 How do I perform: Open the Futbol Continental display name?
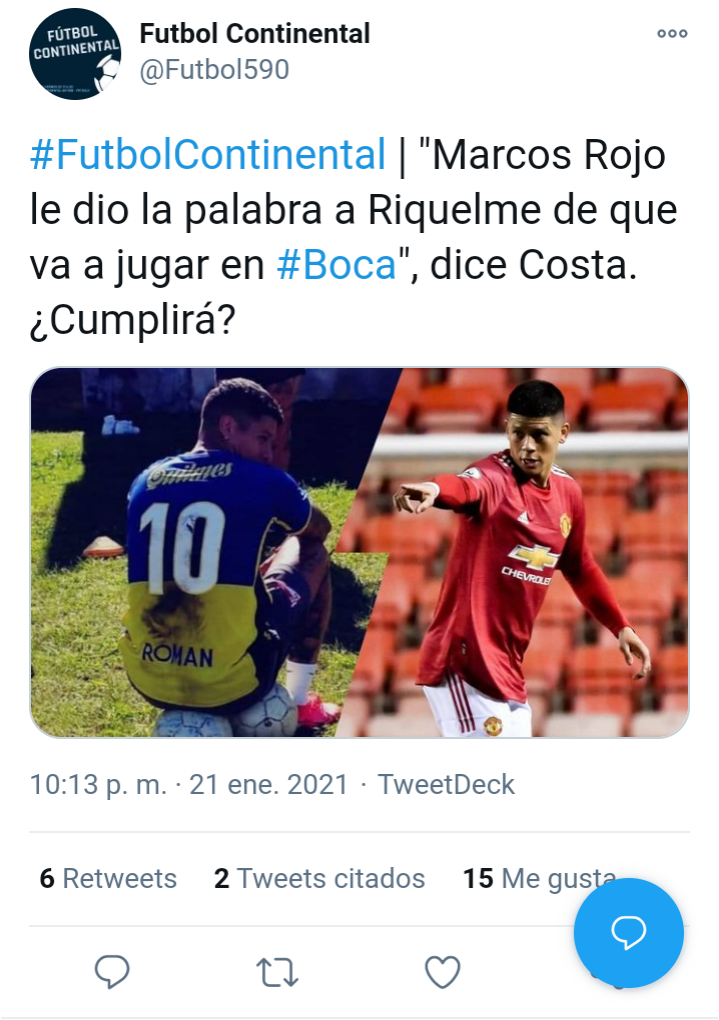click(x=254, y=34)
